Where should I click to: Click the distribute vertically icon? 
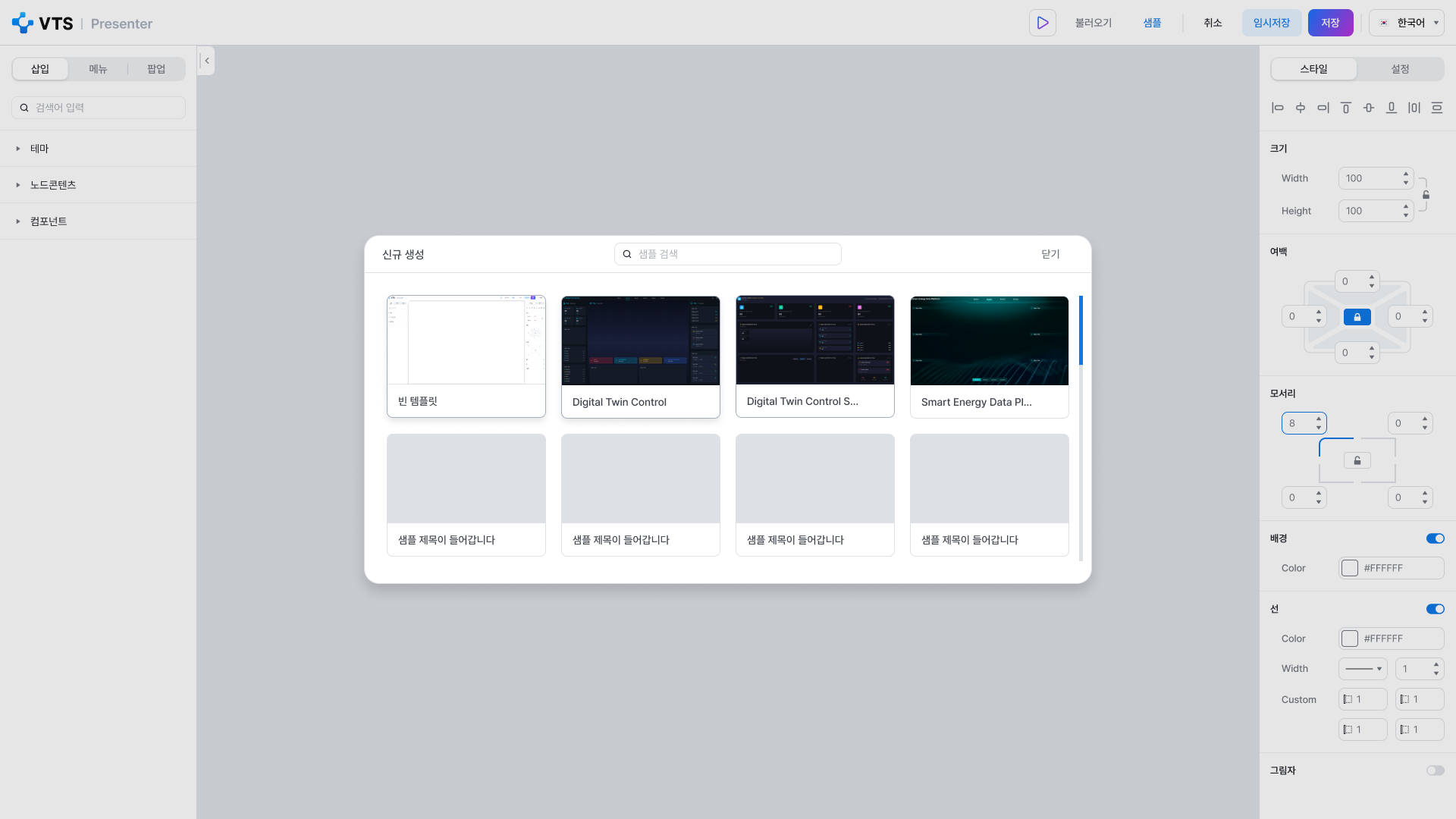tap(1437, 108)
